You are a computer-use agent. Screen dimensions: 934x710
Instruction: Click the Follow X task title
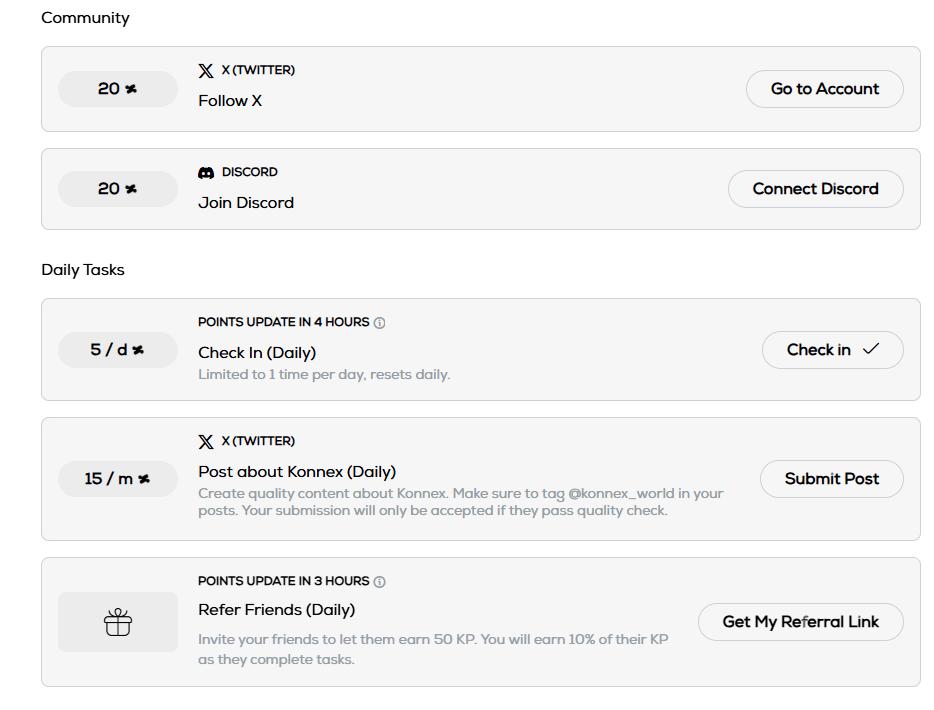tap(230, 100)
